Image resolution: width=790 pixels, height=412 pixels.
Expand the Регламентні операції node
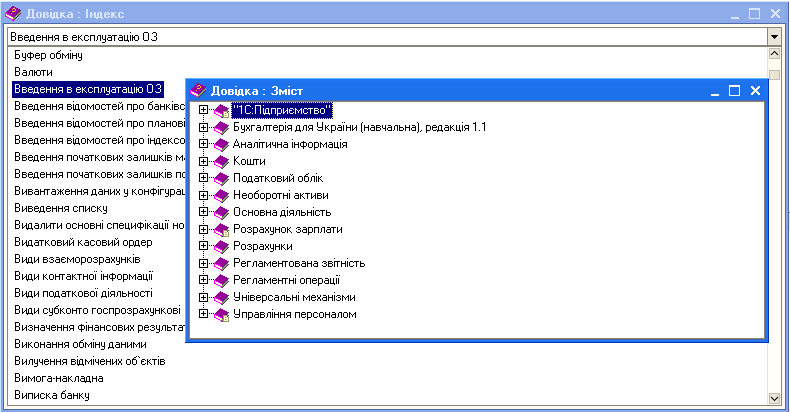point(203,280)
